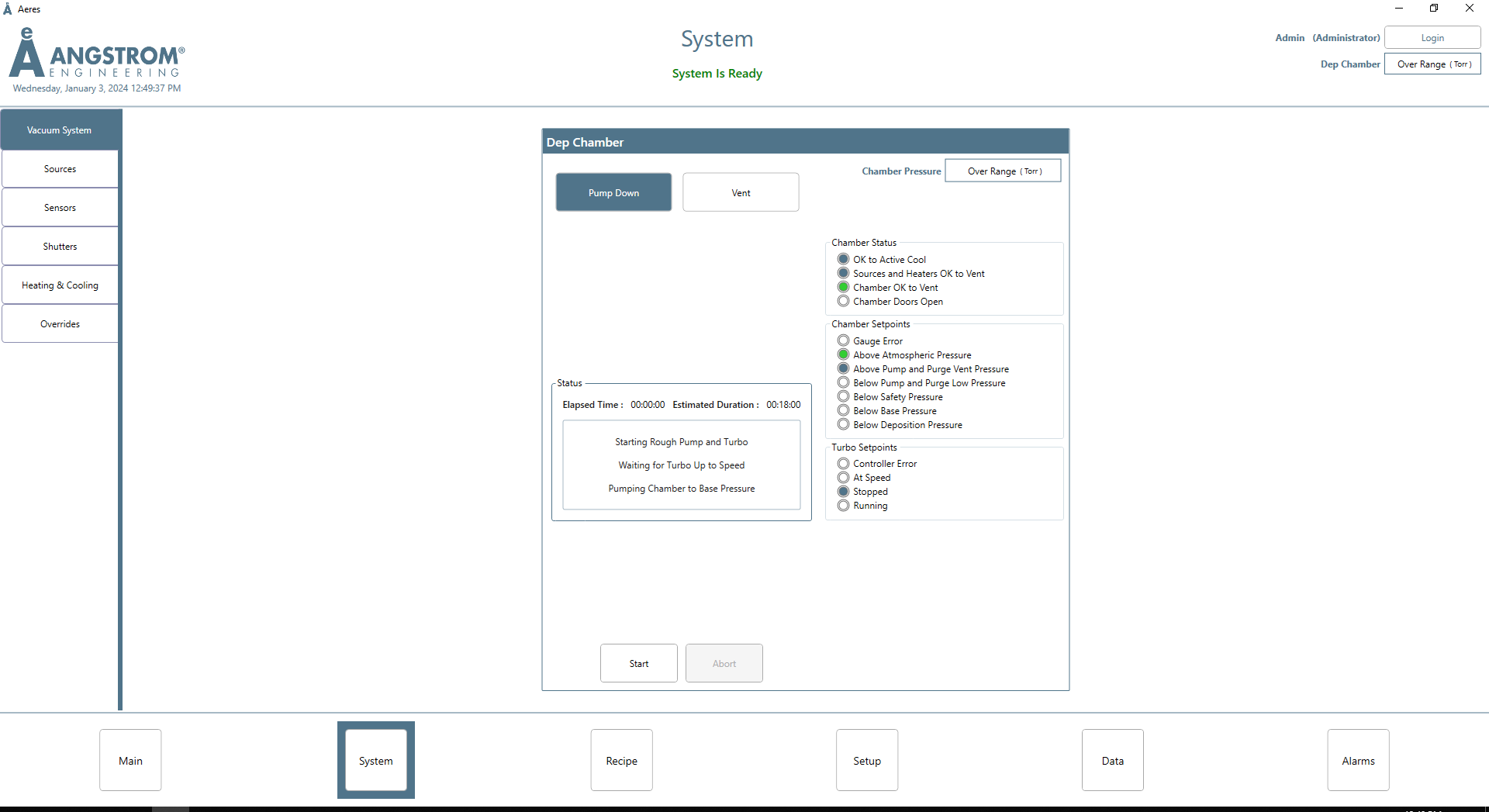Open the Sources section in sidebar
Image resolution: width=1489 pixels, height=812 pixels.
60,169
